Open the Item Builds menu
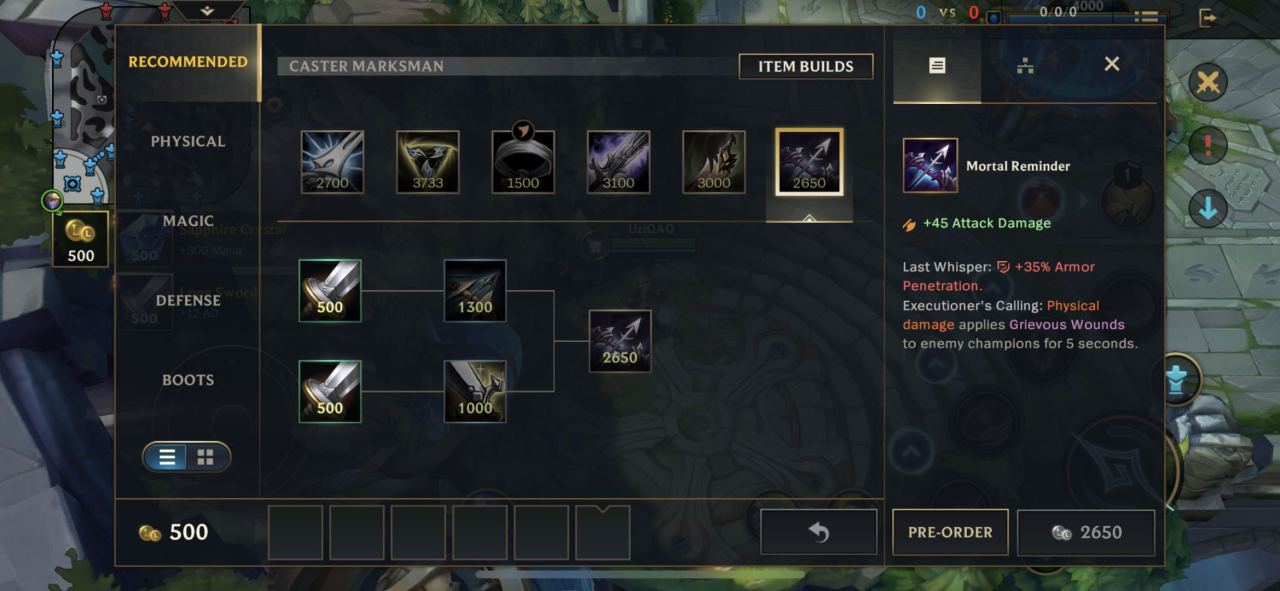 (x=806, y=66)
